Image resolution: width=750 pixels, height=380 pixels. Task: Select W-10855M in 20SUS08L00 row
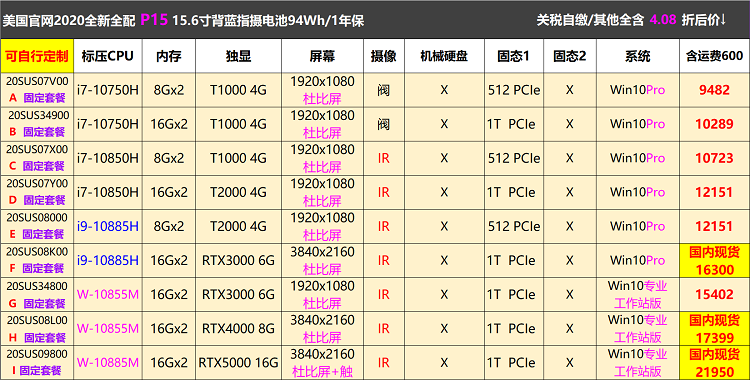[108, 329]
